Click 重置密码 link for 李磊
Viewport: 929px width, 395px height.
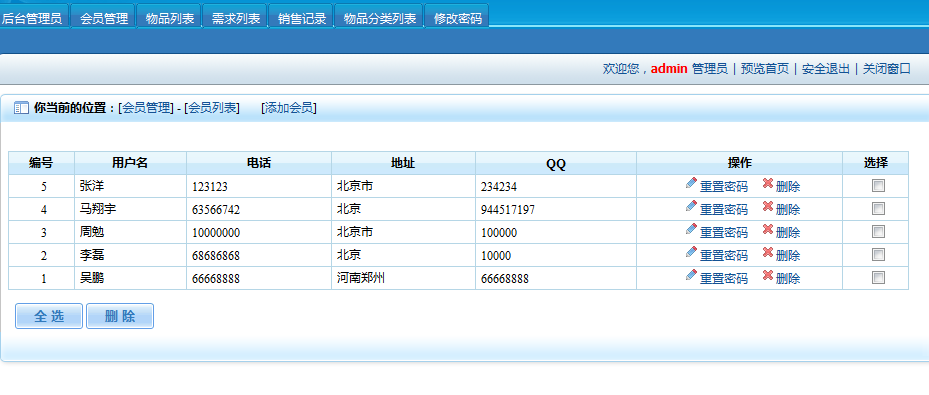[x=724, y=255]
